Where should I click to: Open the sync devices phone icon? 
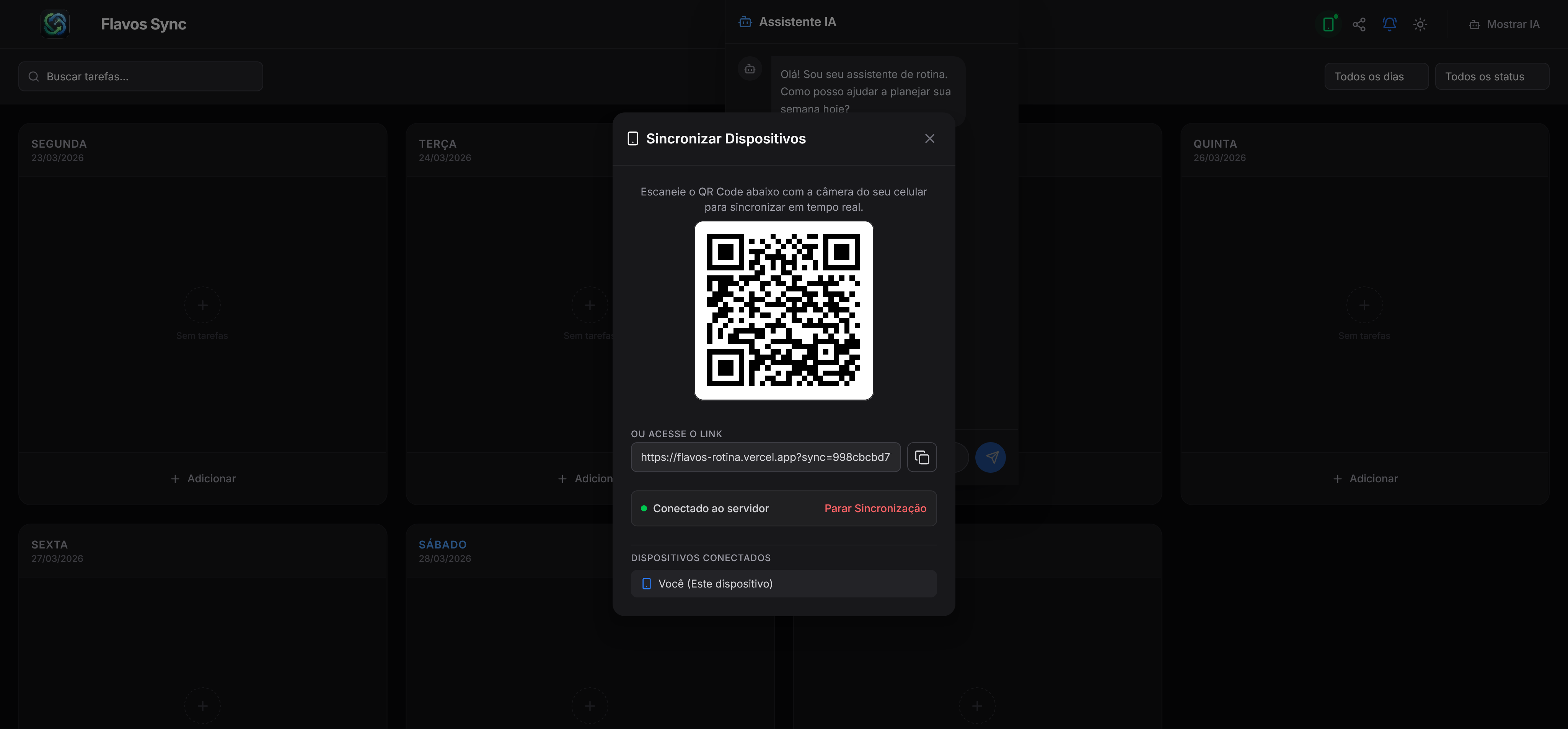click(x=1328, y=24)
